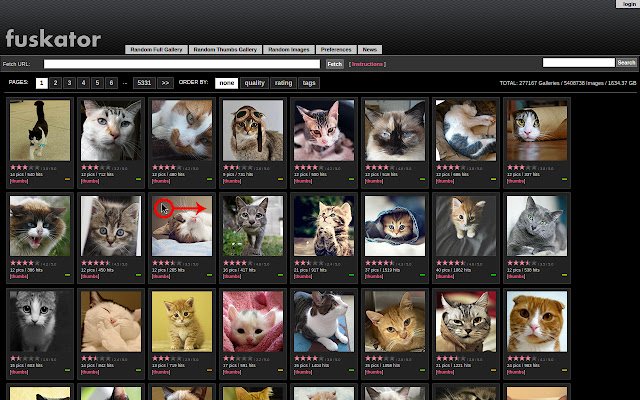Screen dimensions: 640x400
Task: Open the hissing fluffy cat thumbnail
Action: tap(40, 226)
